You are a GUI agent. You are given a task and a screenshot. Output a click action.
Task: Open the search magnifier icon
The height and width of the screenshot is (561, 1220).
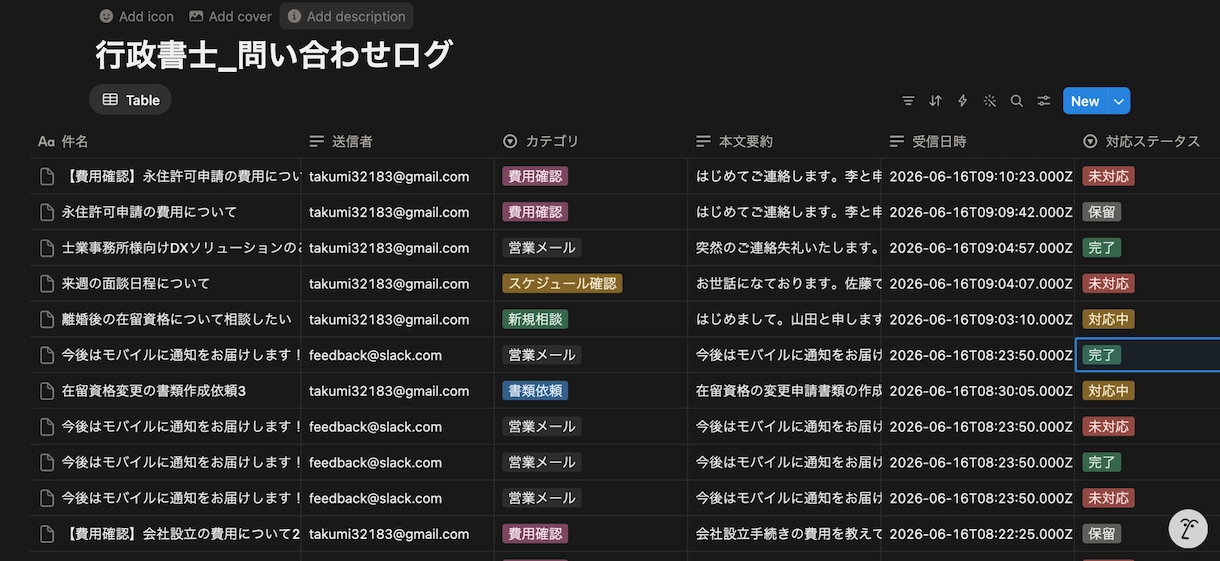point(1016,101)
